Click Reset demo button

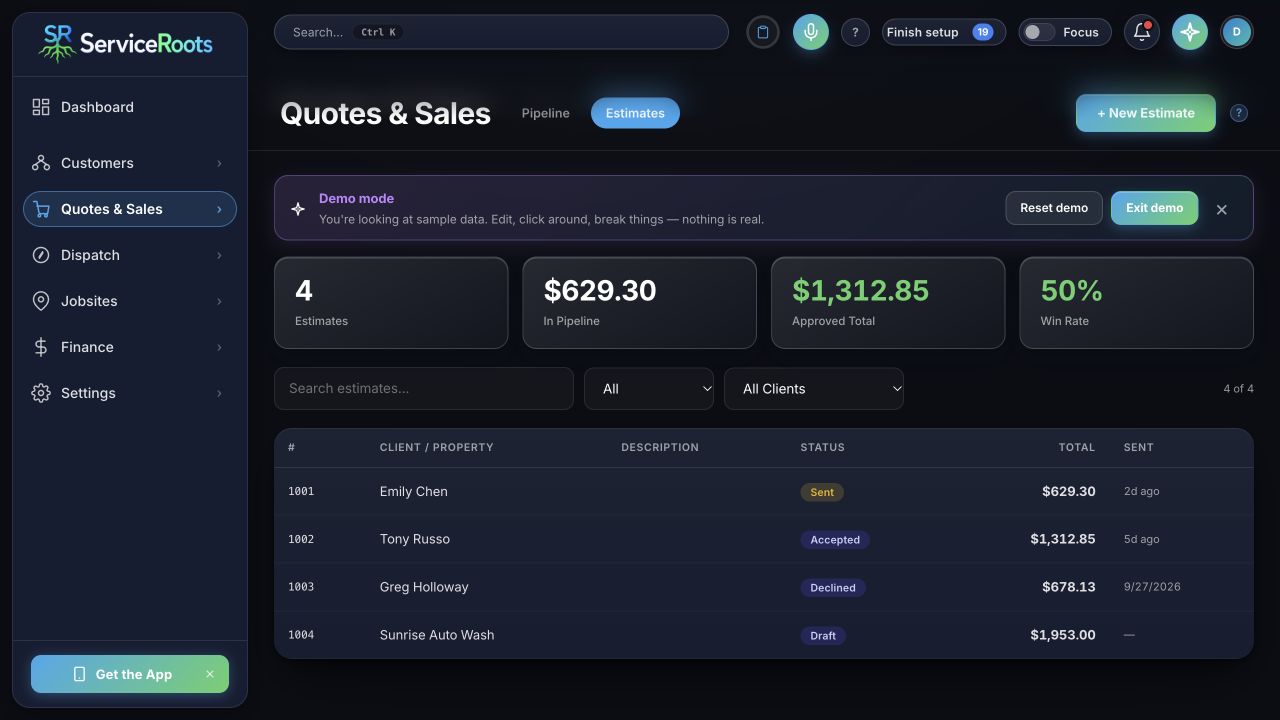[x=1054, y=208]
